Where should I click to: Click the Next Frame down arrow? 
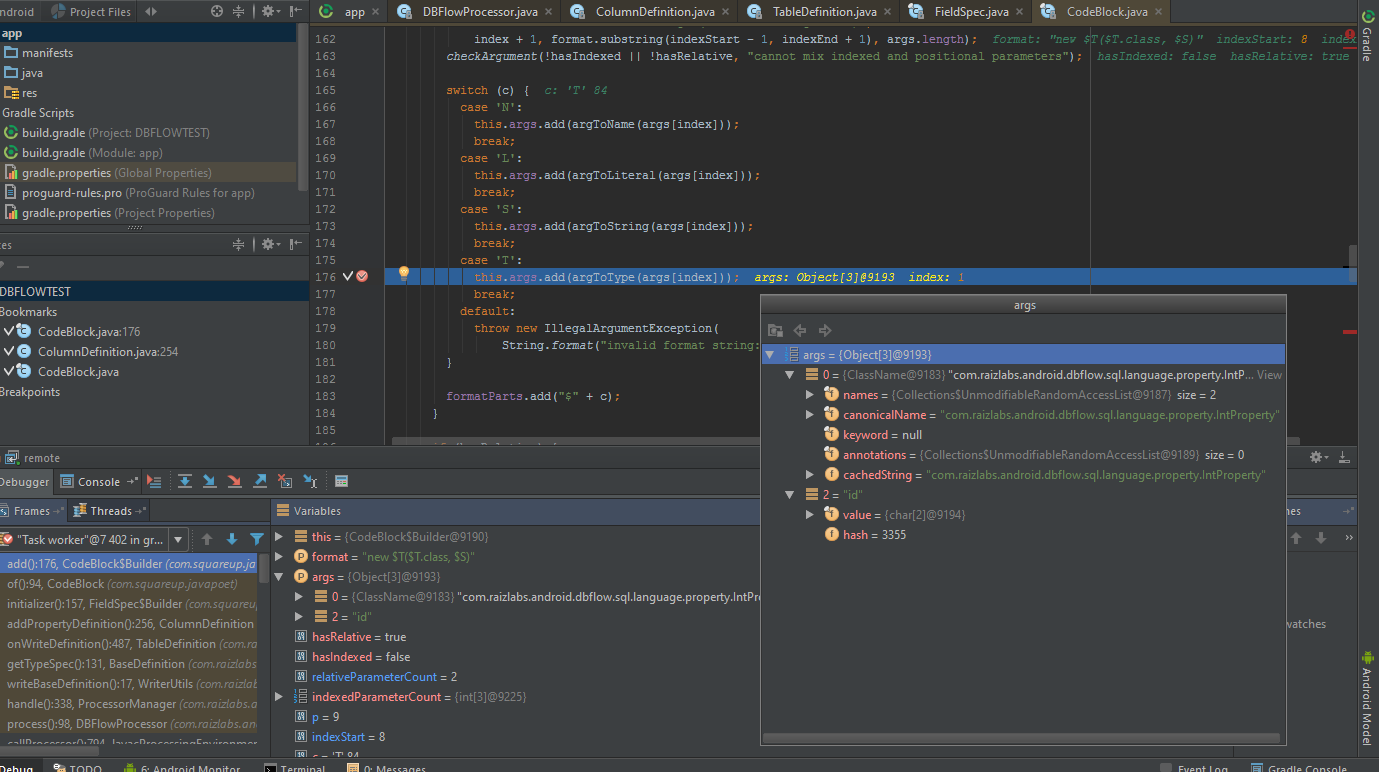[x=232, y=539]
